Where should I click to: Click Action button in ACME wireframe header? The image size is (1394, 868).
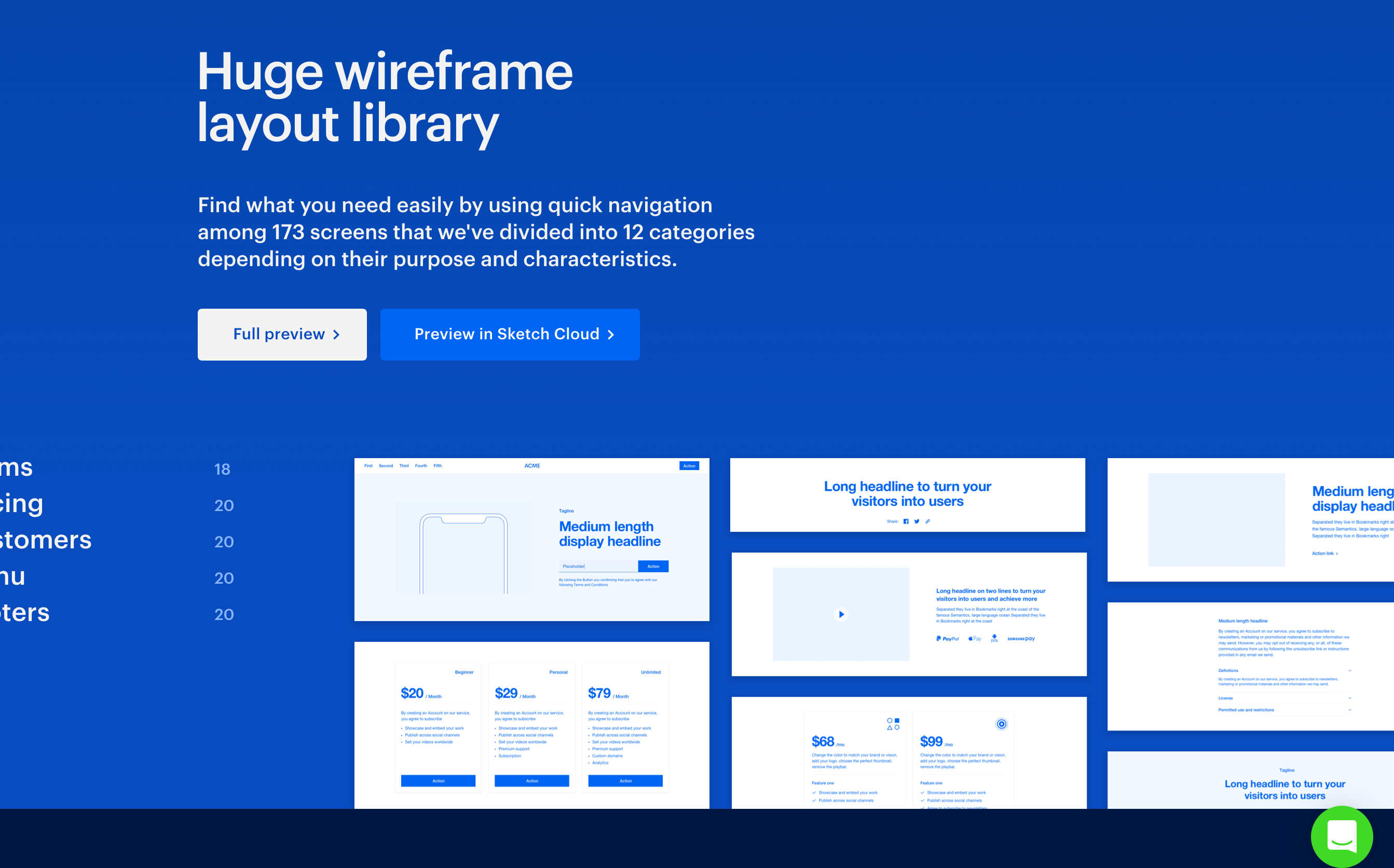coord(690,465)
